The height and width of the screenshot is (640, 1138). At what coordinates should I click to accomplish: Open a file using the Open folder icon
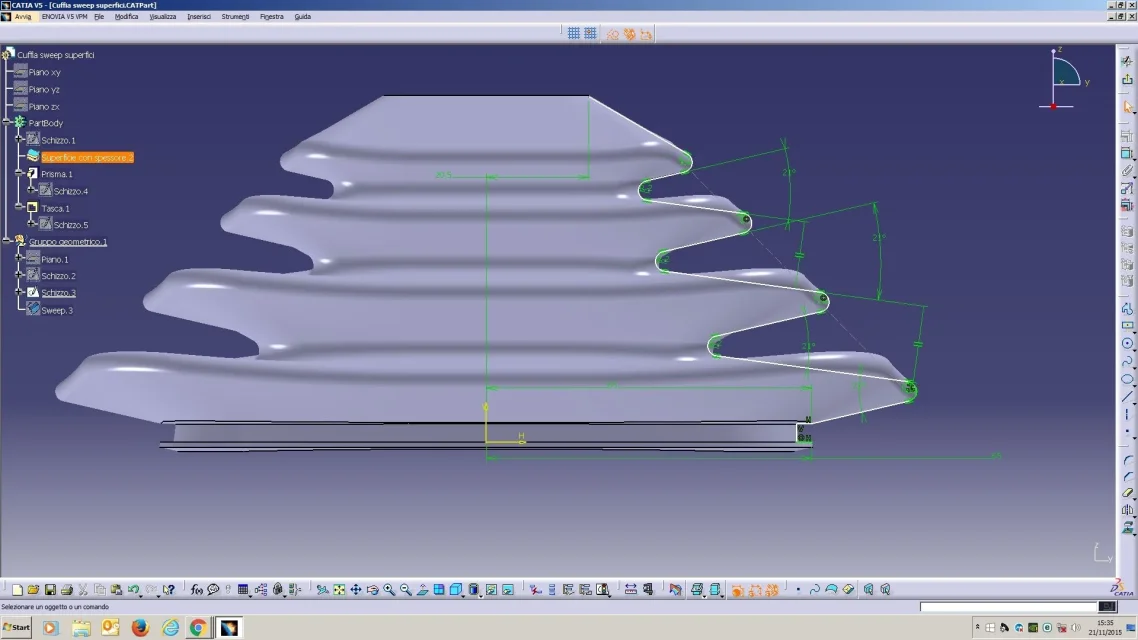(33, 590)
